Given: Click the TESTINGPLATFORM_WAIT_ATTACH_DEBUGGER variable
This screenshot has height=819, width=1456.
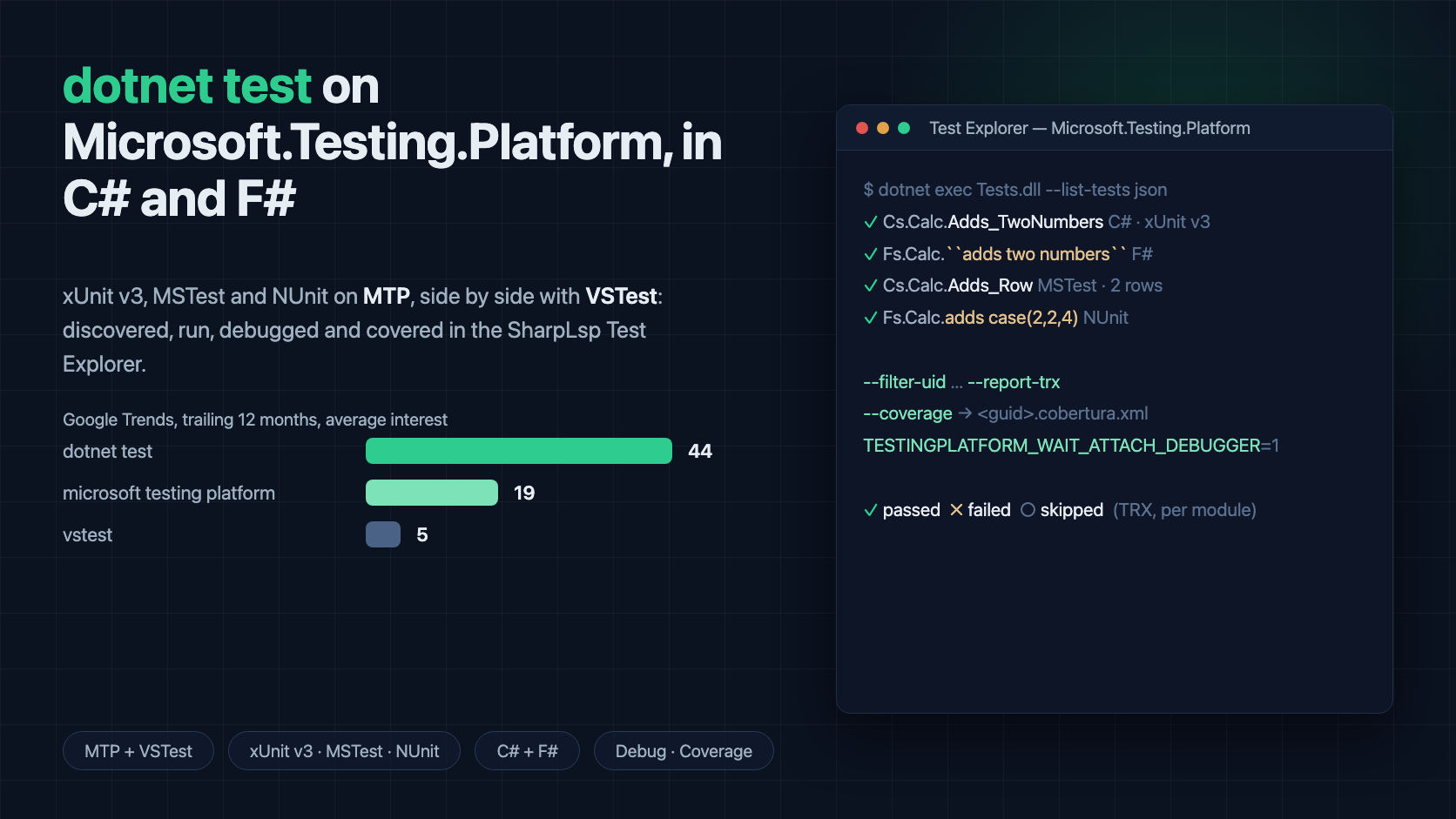Looking at the screenshot, I should pos(1062,446).
